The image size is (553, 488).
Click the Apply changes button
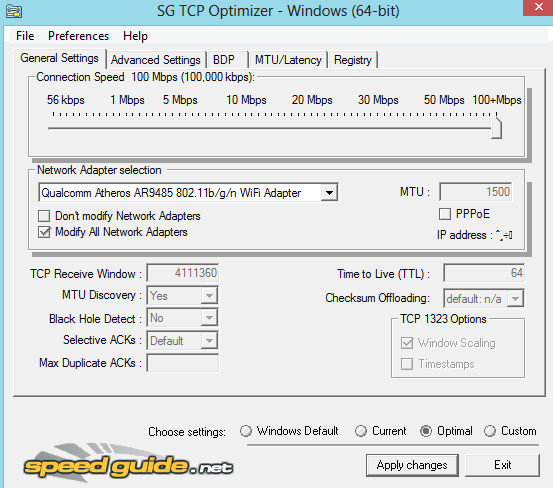[412, 465]
